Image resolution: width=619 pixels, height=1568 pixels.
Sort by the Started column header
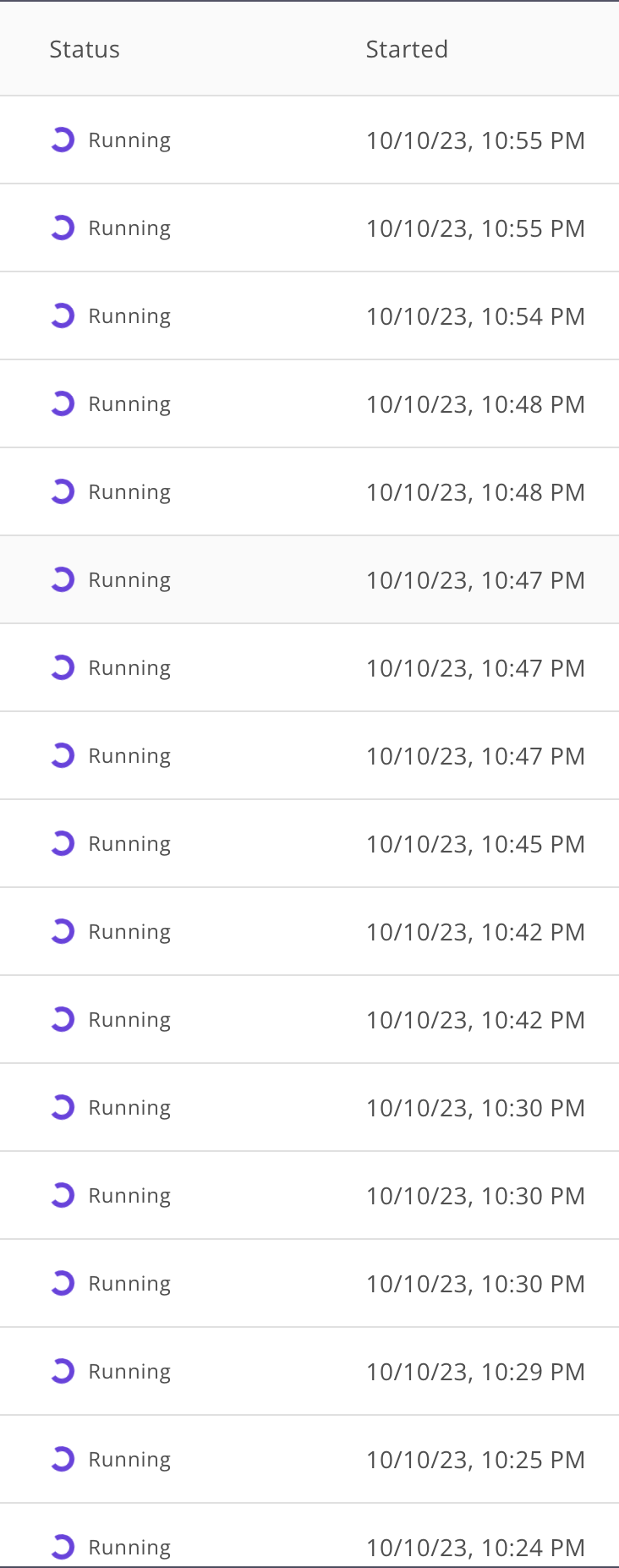click(407, 49)
